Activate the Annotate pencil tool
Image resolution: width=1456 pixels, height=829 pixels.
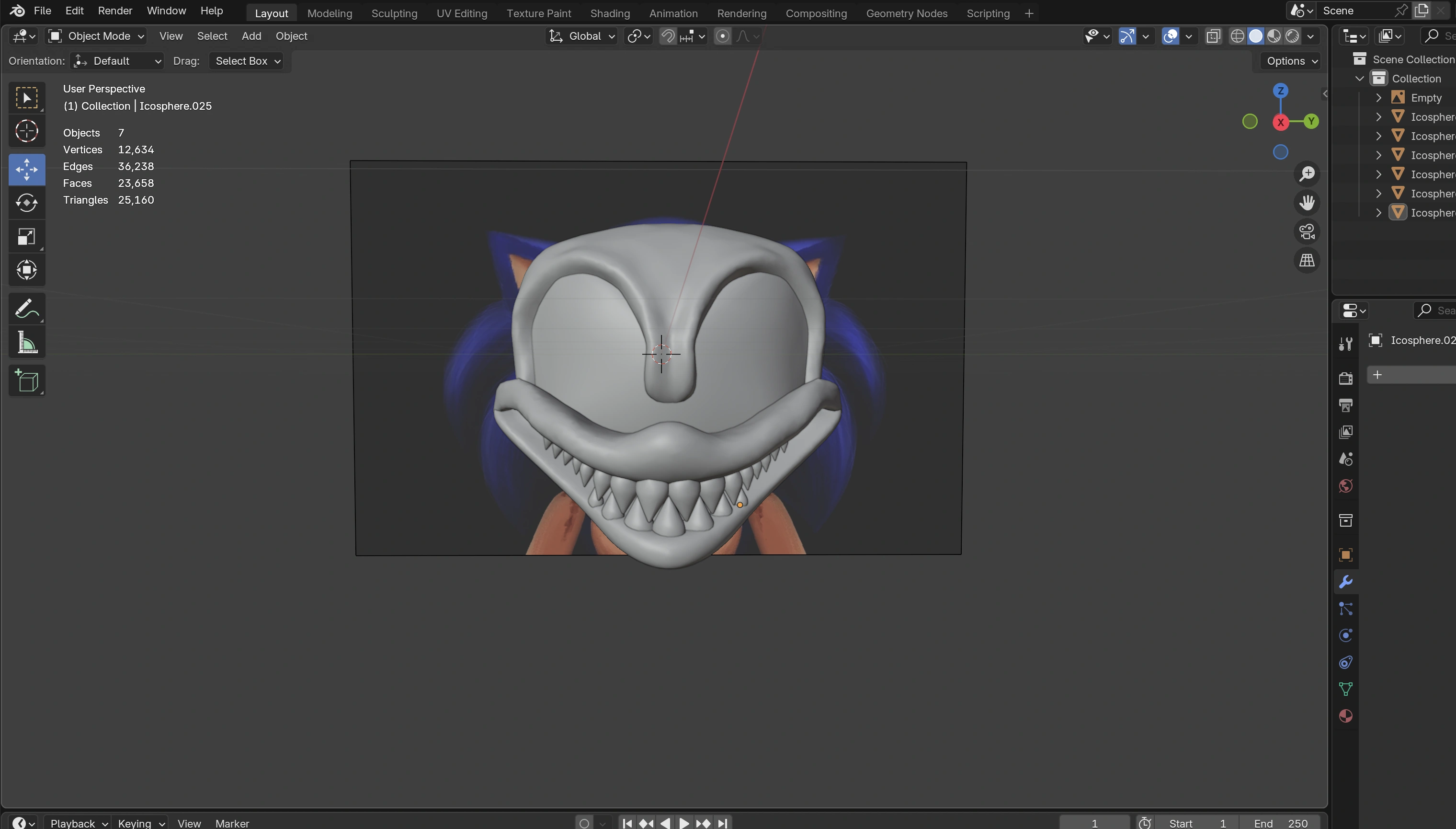pos(27,309)
